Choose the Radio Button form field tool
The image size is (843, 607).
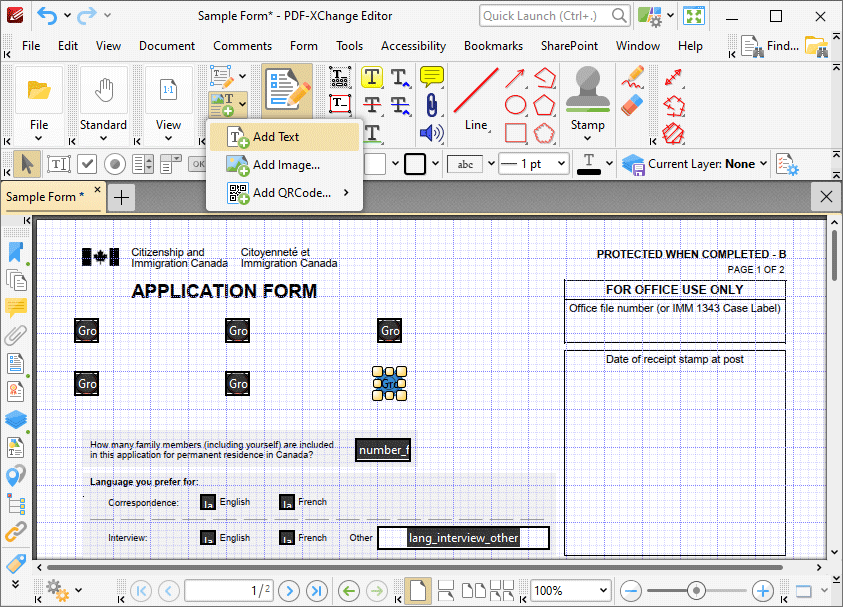tap(115, 164)
